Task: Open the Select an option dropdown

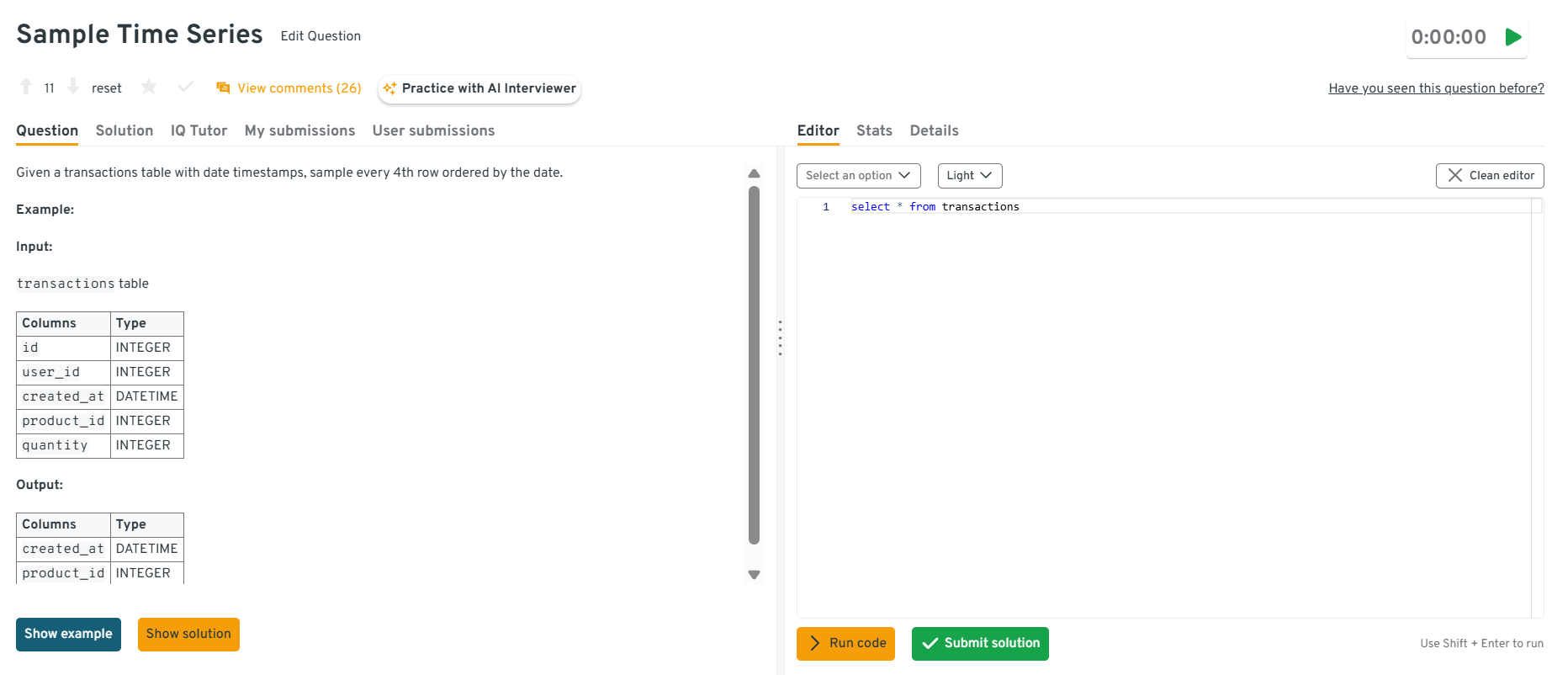Action: pos(858,176)
